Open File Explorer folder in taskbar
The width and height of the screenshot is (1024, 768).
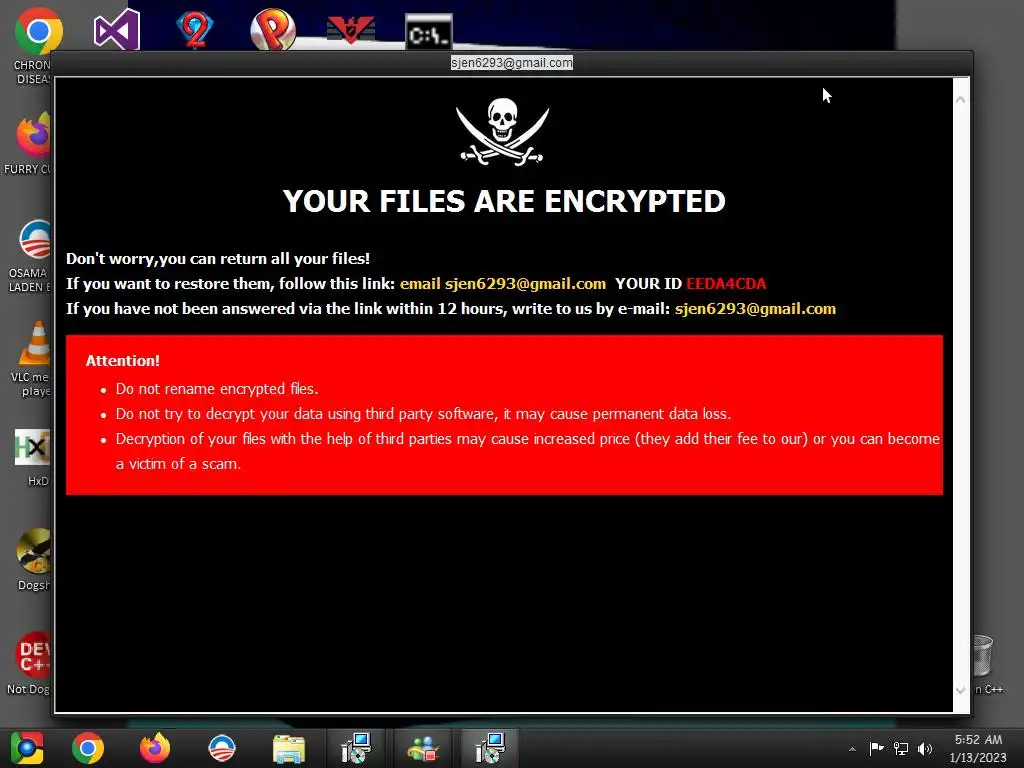click(x=288, y=748)
